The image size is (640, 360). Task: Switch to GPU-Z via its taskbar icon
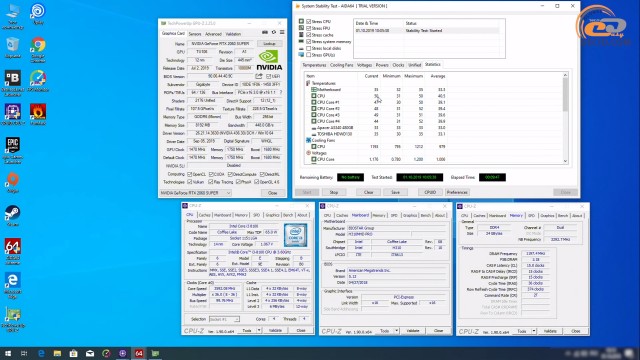[x=155, y=353]
